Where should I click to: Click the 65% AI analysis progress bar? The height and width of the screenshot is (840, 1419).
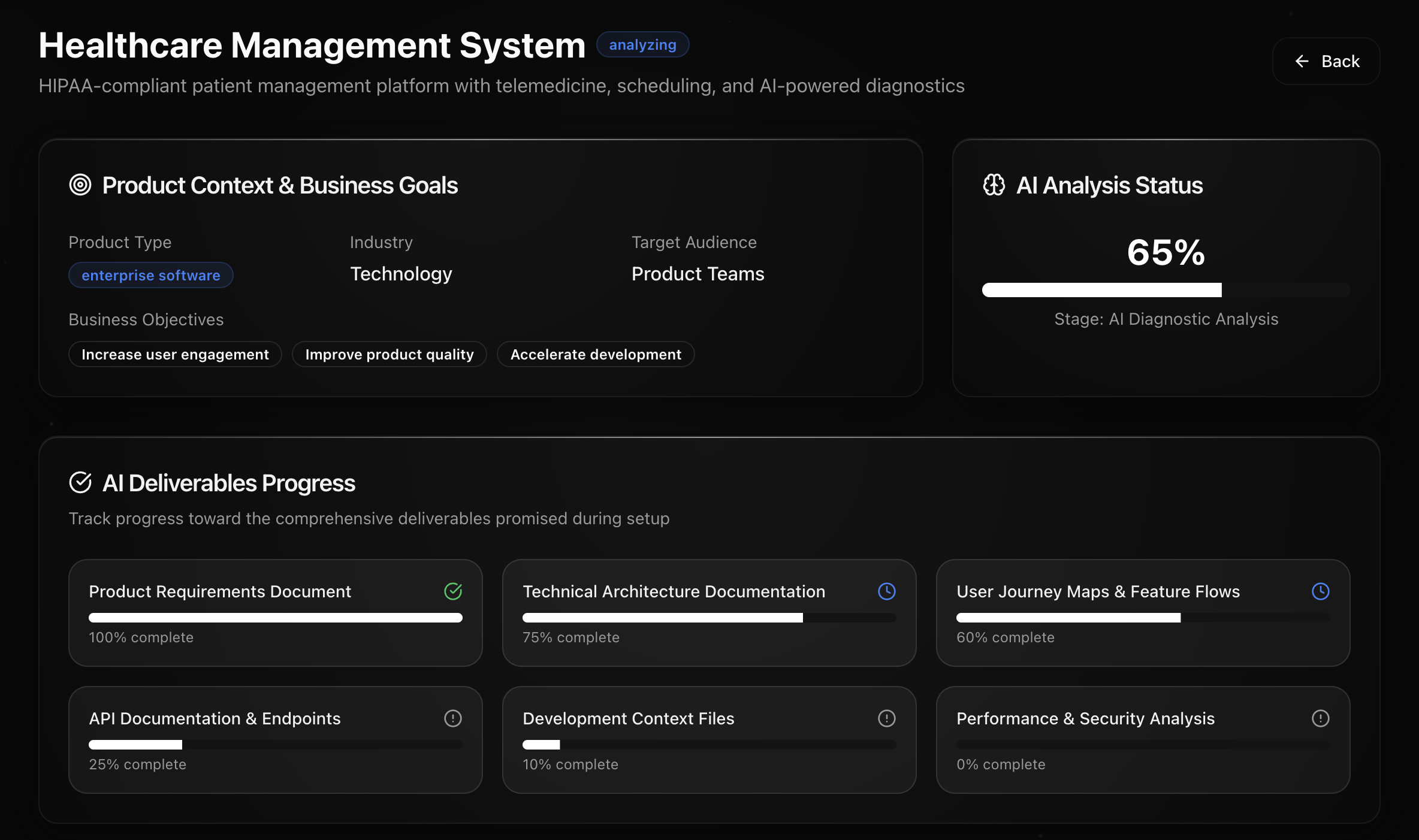(1166, 290)
